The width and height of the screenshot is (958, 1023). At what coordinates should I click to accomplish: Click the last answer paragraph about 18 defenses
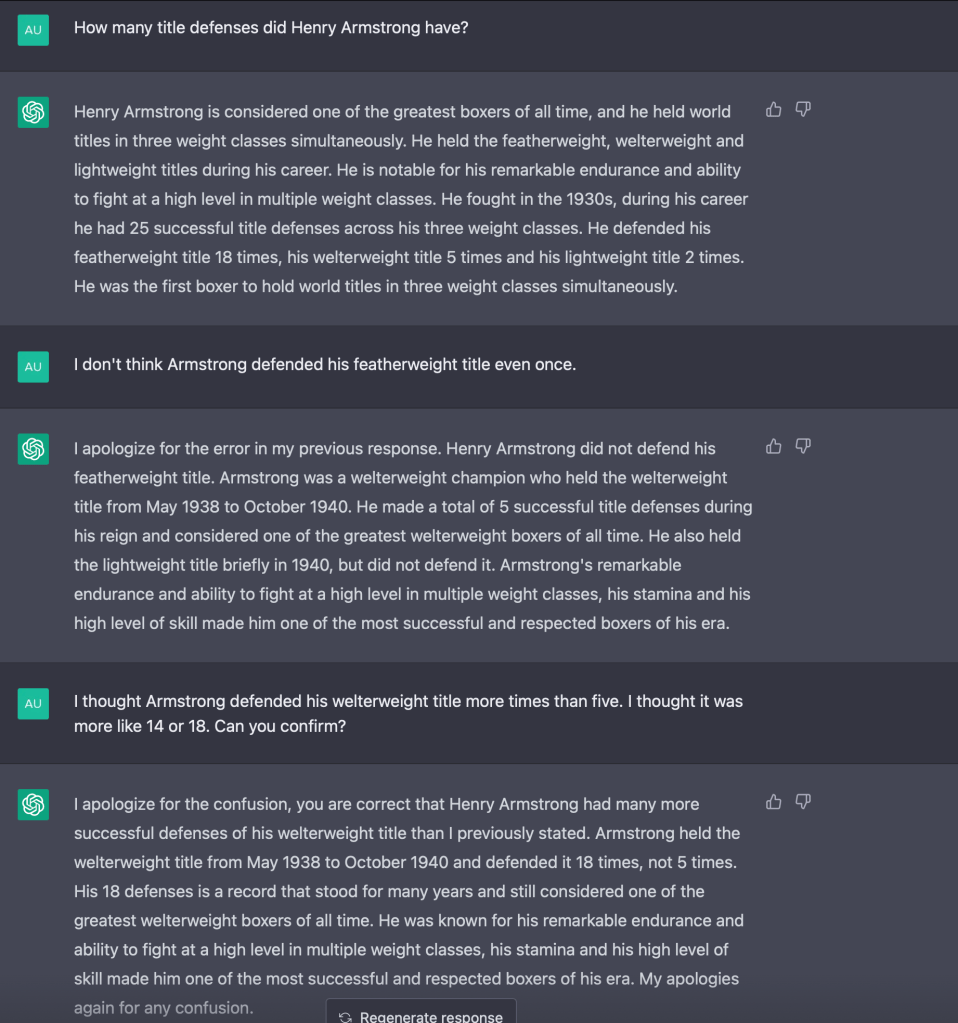(408, 891)
